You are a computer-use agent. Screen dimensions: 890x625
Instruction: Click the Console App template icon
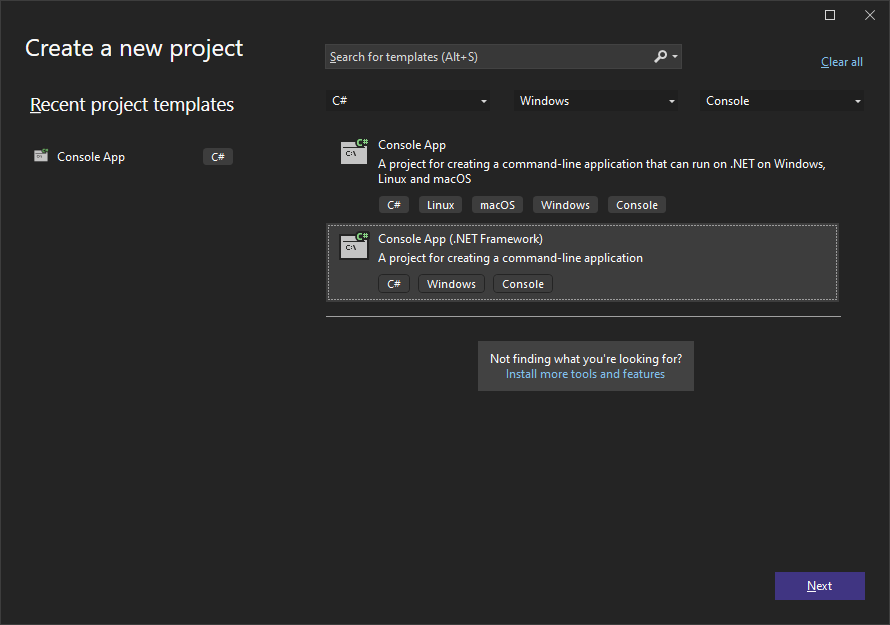(x=354, y=151)
